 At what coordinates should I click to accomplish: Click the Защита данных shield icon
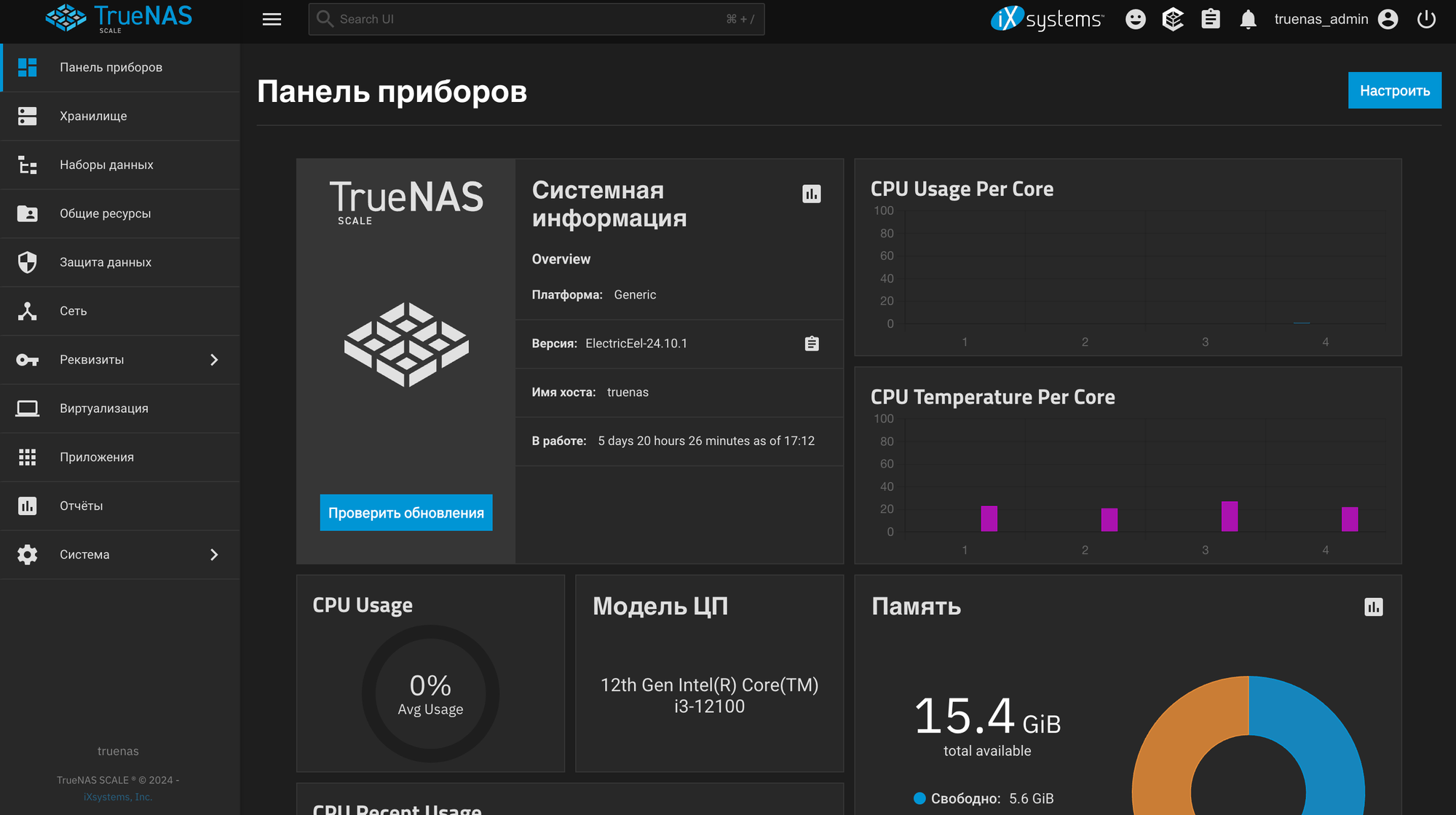click(x=27, y=262)
